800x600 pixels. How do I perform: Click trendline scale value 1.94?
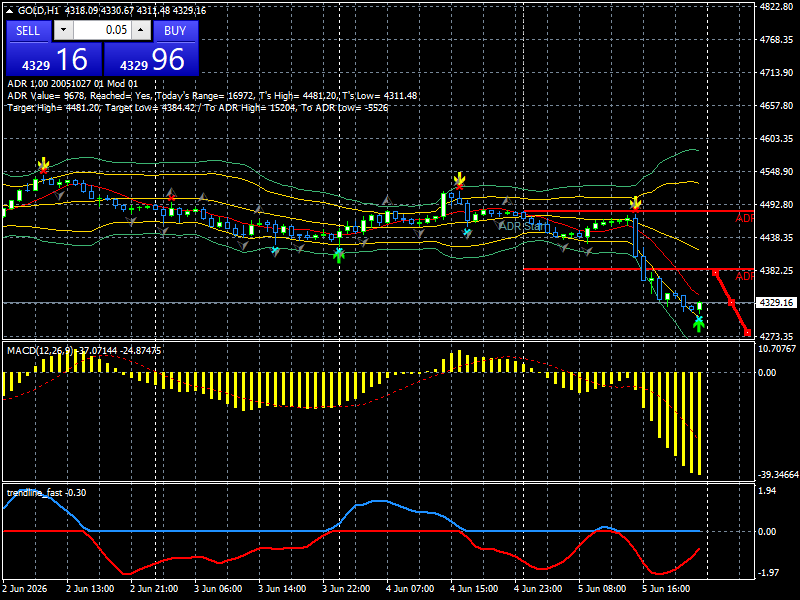[767, 491]
